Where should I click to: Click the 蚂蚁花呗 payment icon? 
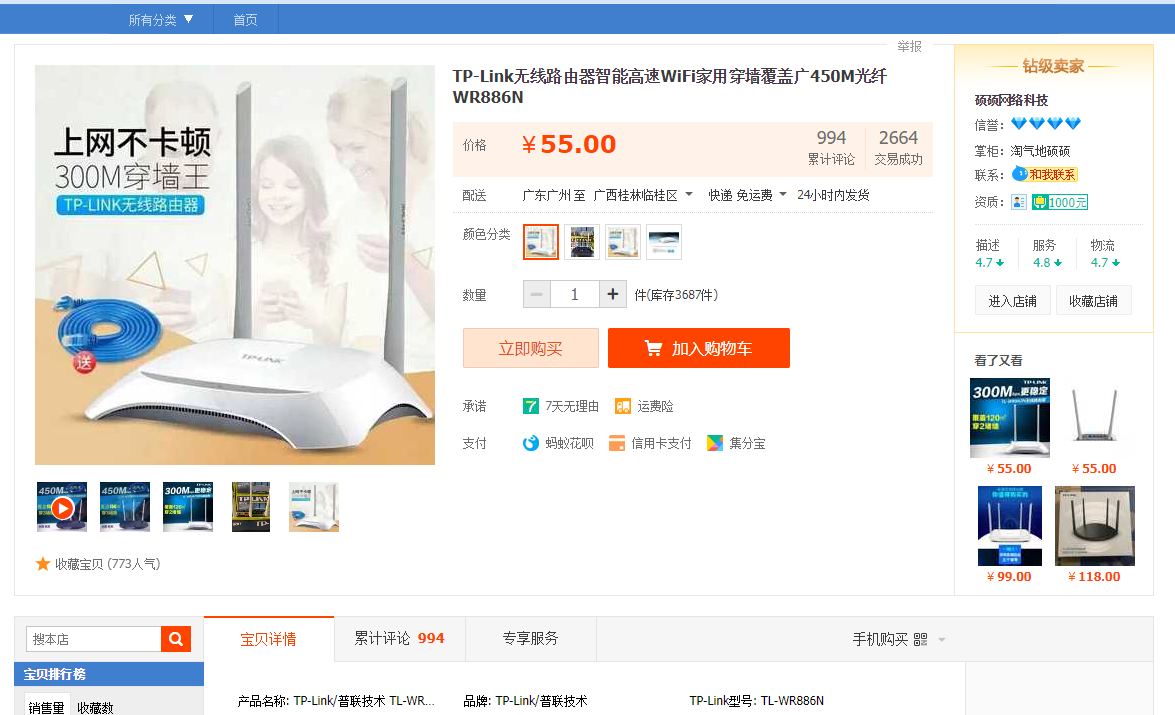(531, 444)
